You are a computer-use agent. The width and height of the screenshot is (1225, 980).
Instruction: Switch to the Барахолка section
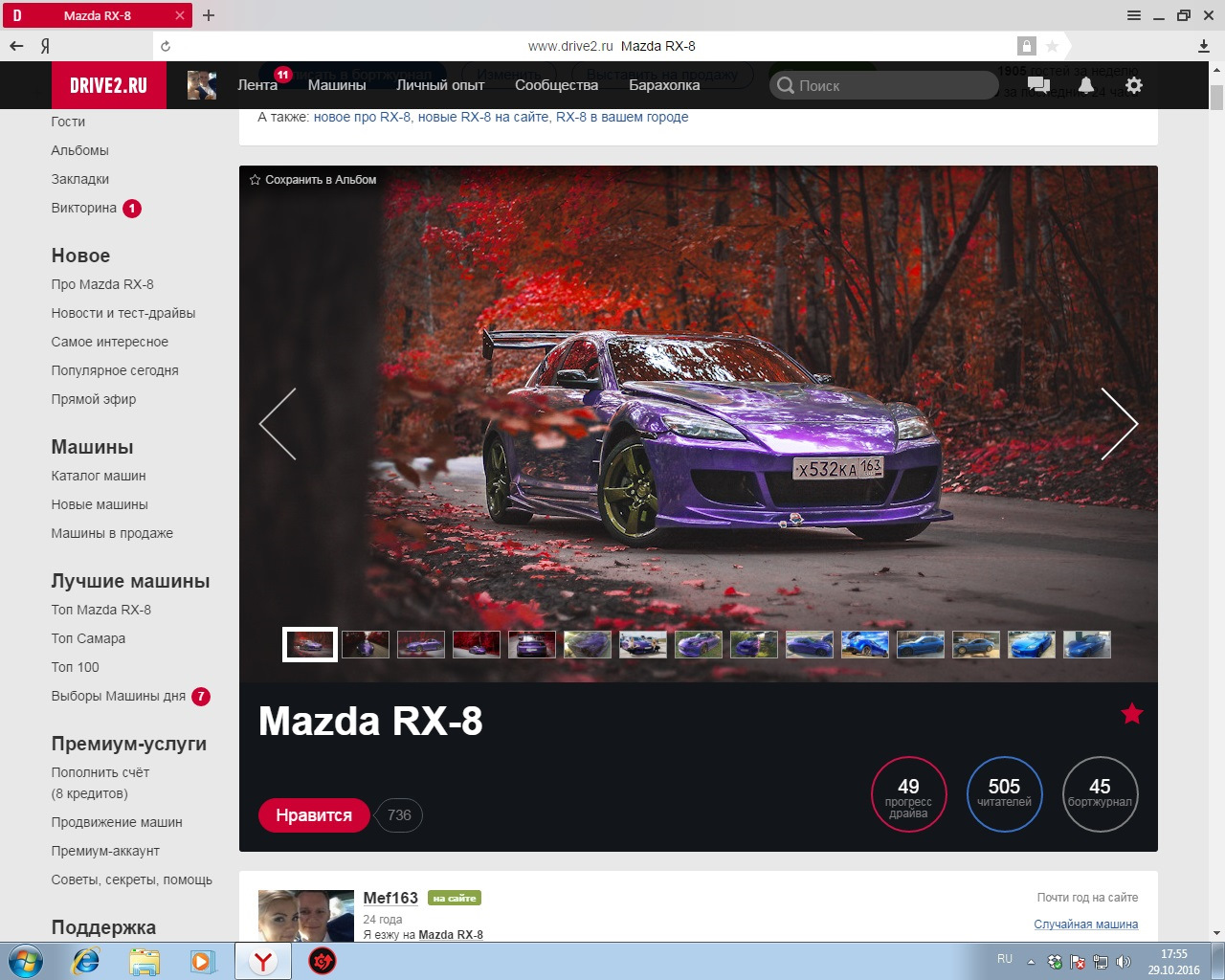tap(664, 85)
